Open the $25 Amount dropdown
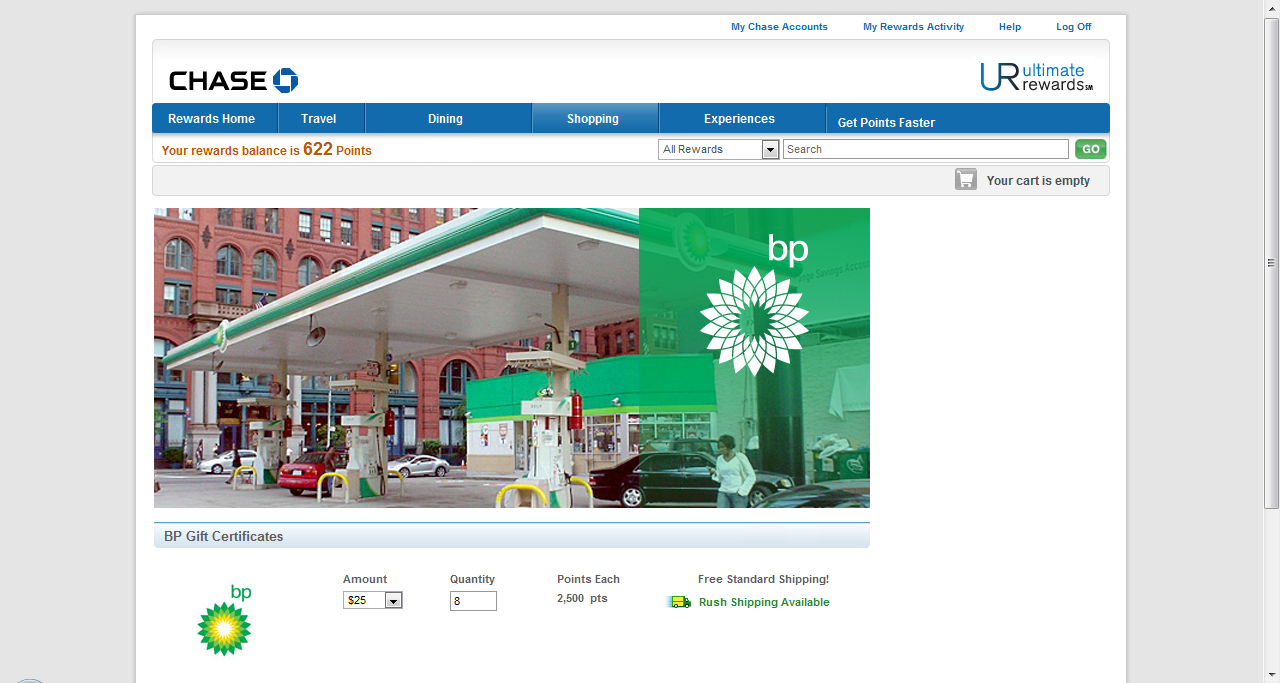The width and height of the screenshot is (1280, 683). click(372, 601)
